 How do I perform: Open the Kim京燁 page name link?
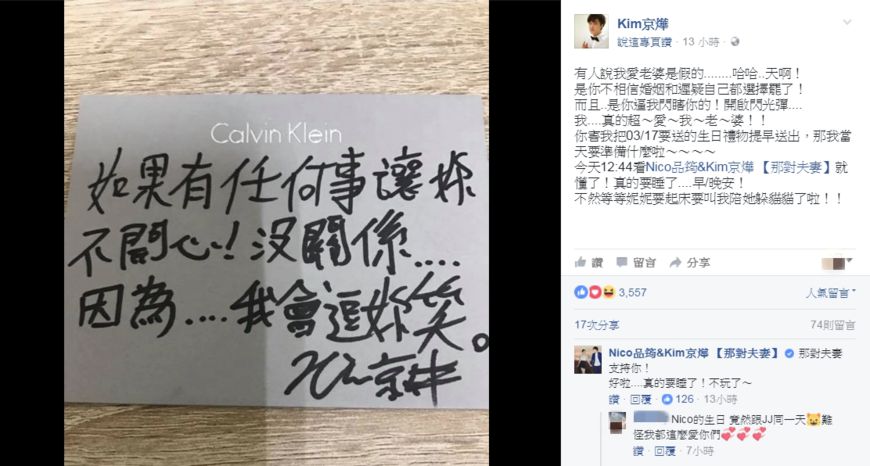pos(643,23)
